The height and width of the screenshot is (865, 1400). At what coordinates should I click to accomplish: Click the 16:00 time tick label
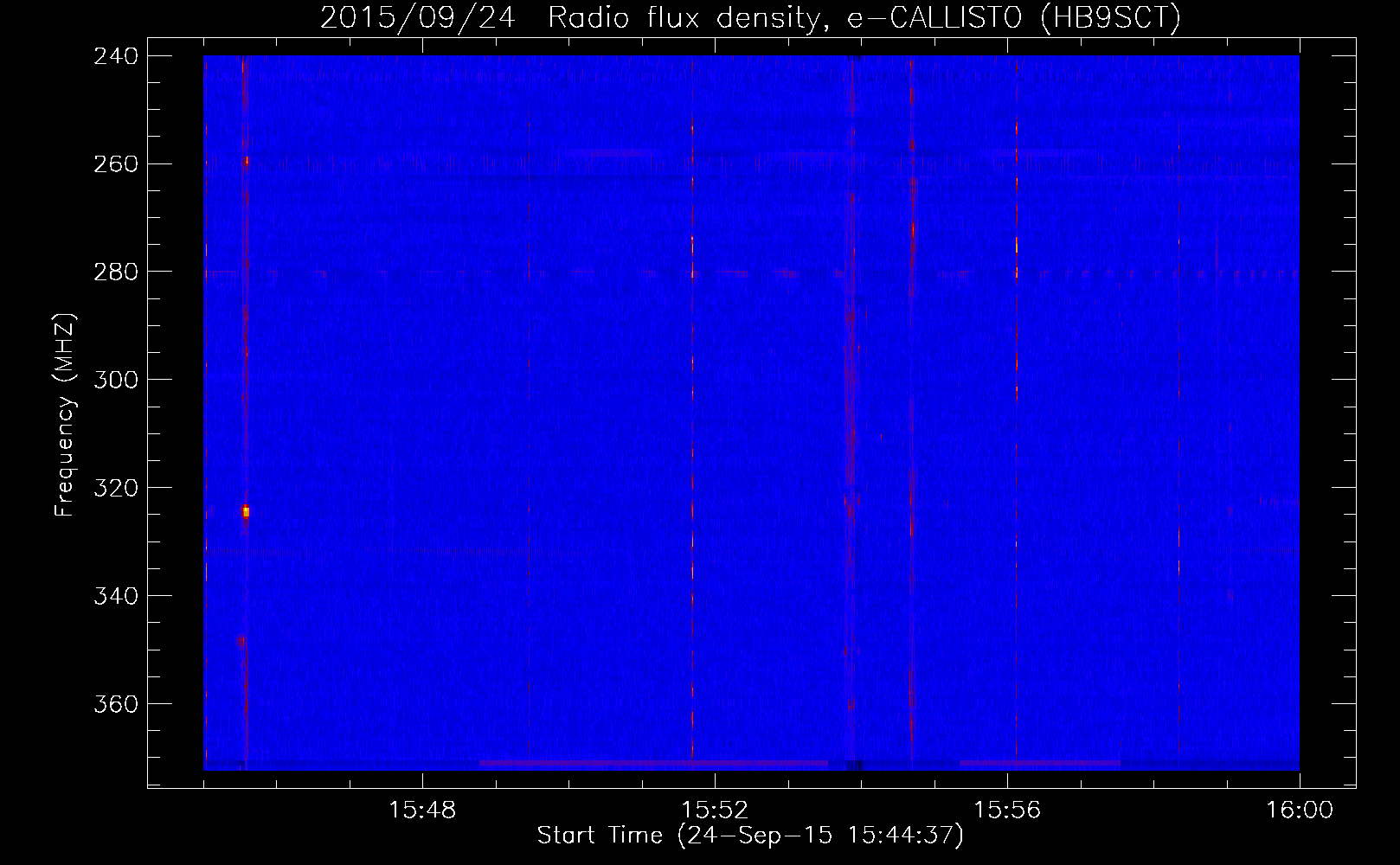(1300, 811)
